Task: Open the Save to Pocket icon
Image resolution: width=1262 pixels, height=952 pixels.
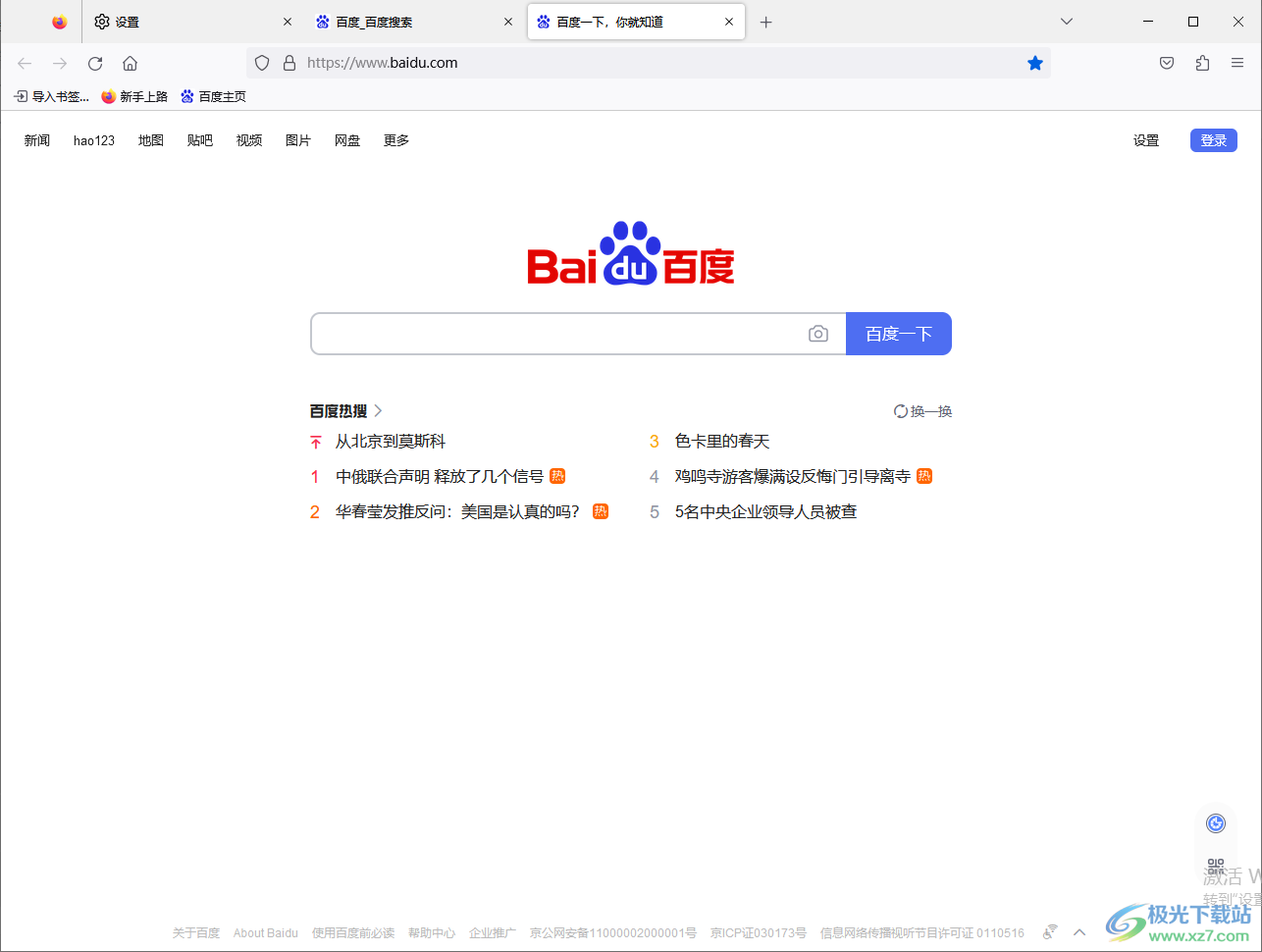Action: pos(1167,63)
